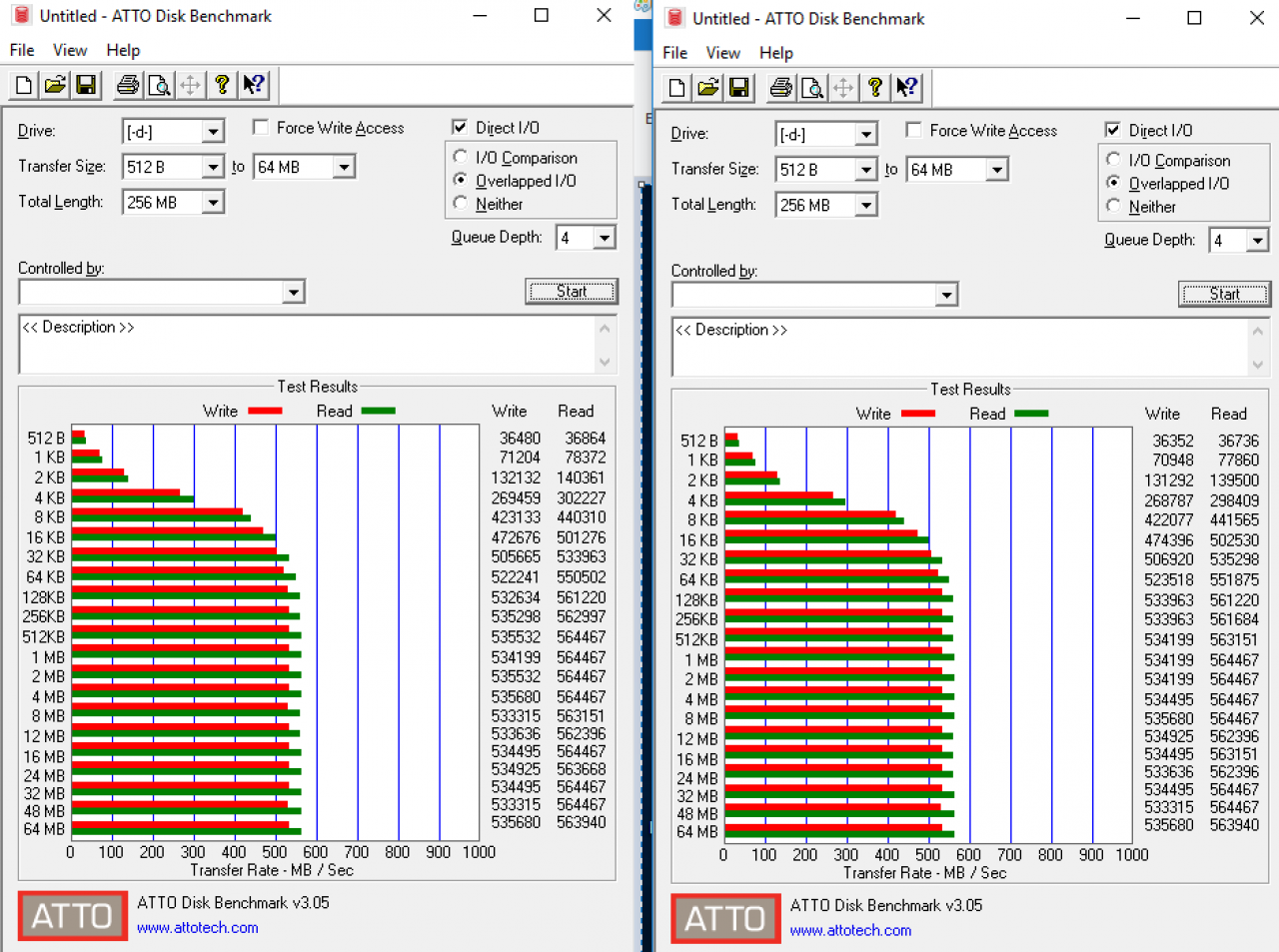Click Start button in right window

(x=1225, y=294)
